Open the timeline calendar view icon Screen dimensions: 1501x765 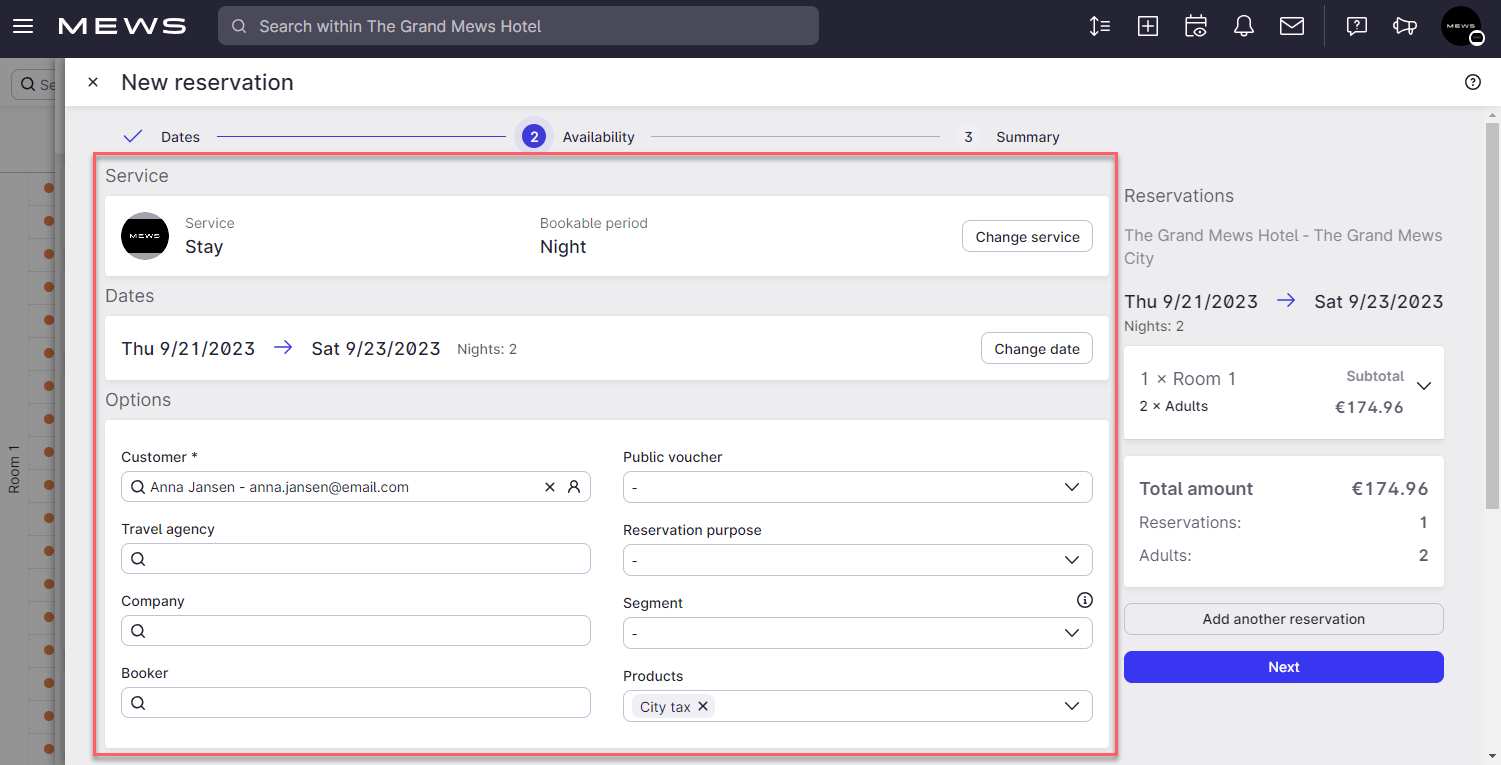coord(1195,26)
